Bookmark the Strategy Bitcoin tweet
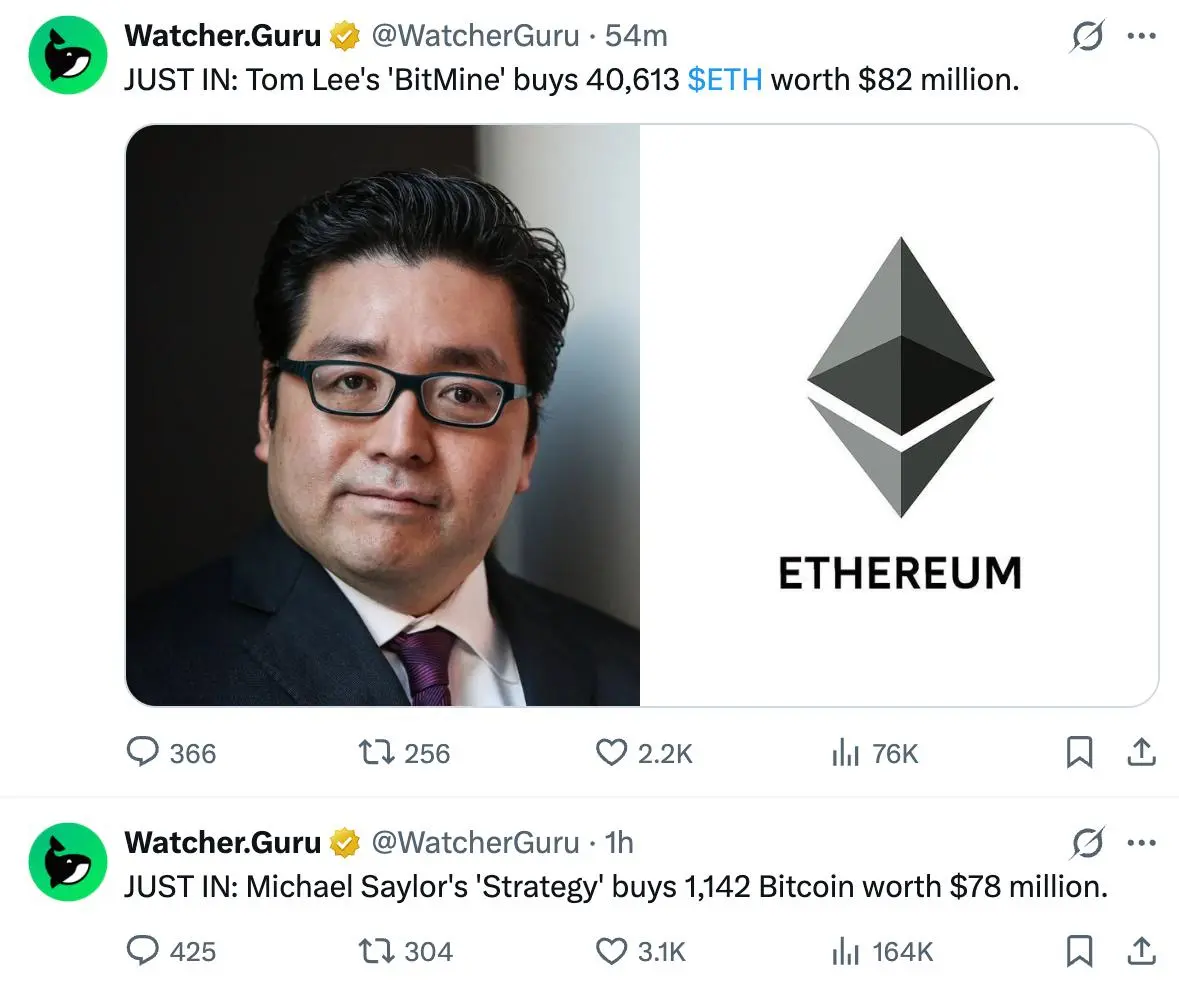1179x987 pixels. 1080,950
